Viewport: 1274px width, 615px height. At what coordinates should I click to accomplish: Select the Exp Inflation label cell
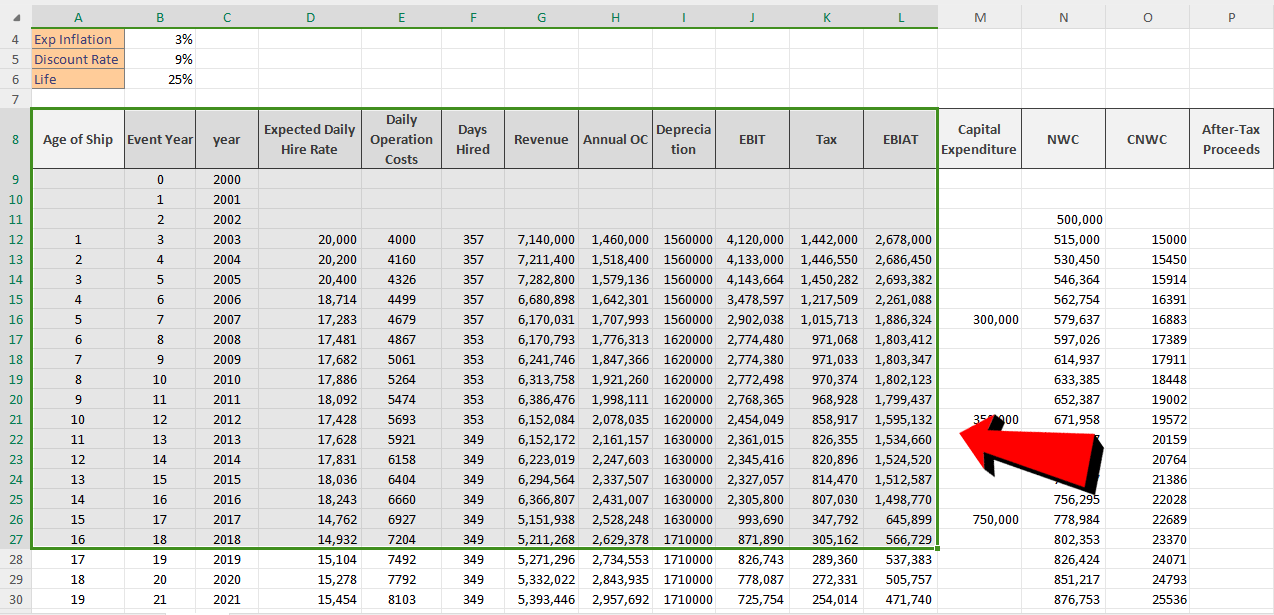click(x=76, y=39)
